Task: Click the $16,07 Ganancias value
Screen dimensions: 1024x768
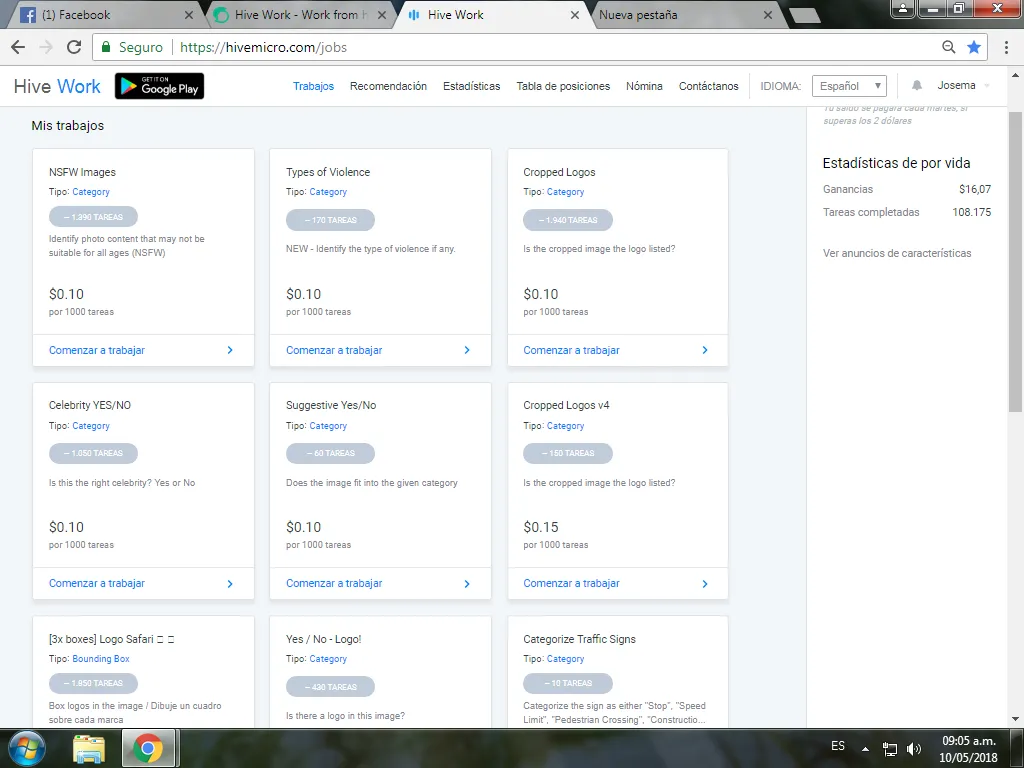Action: pos(974,189)
